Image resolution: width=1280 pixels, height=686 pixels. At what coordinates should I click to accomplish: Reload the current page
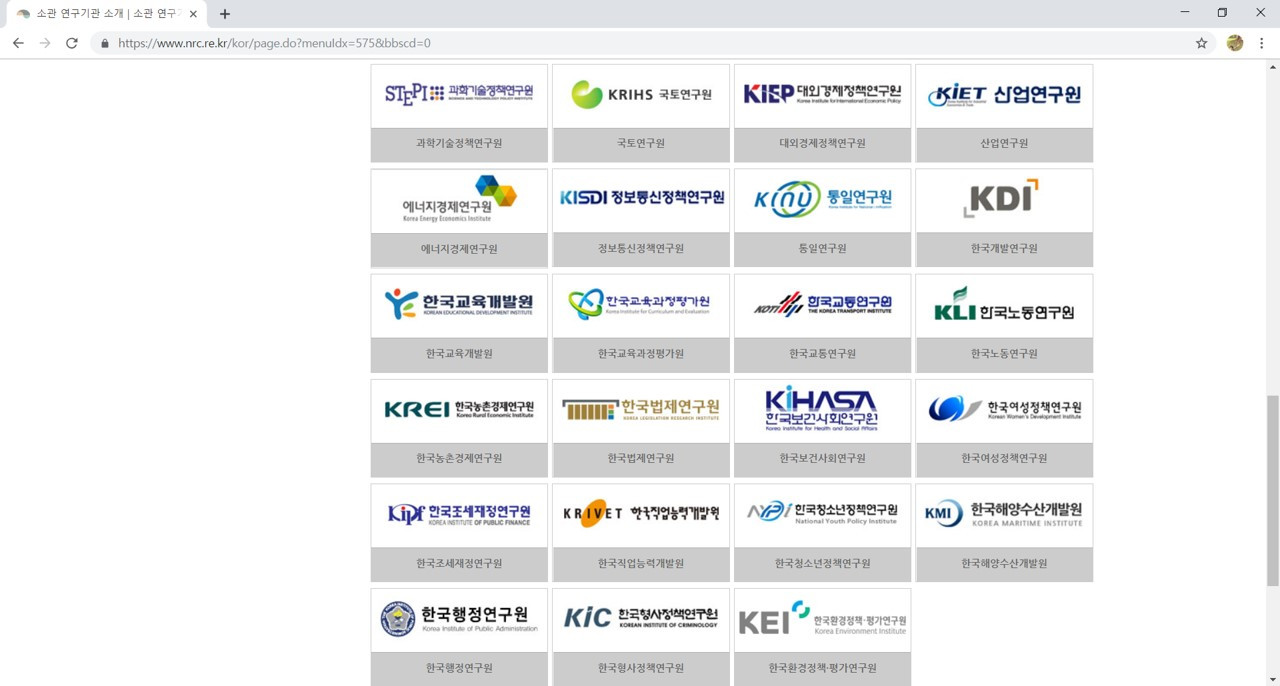[72, 43]
